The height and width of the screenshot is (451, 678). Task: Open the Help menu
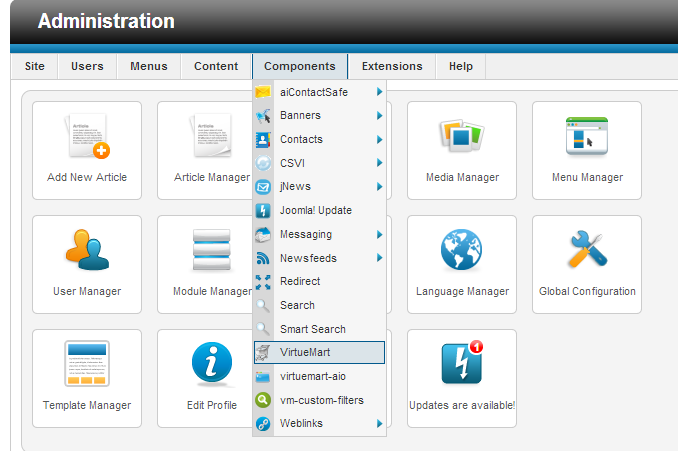461,66
